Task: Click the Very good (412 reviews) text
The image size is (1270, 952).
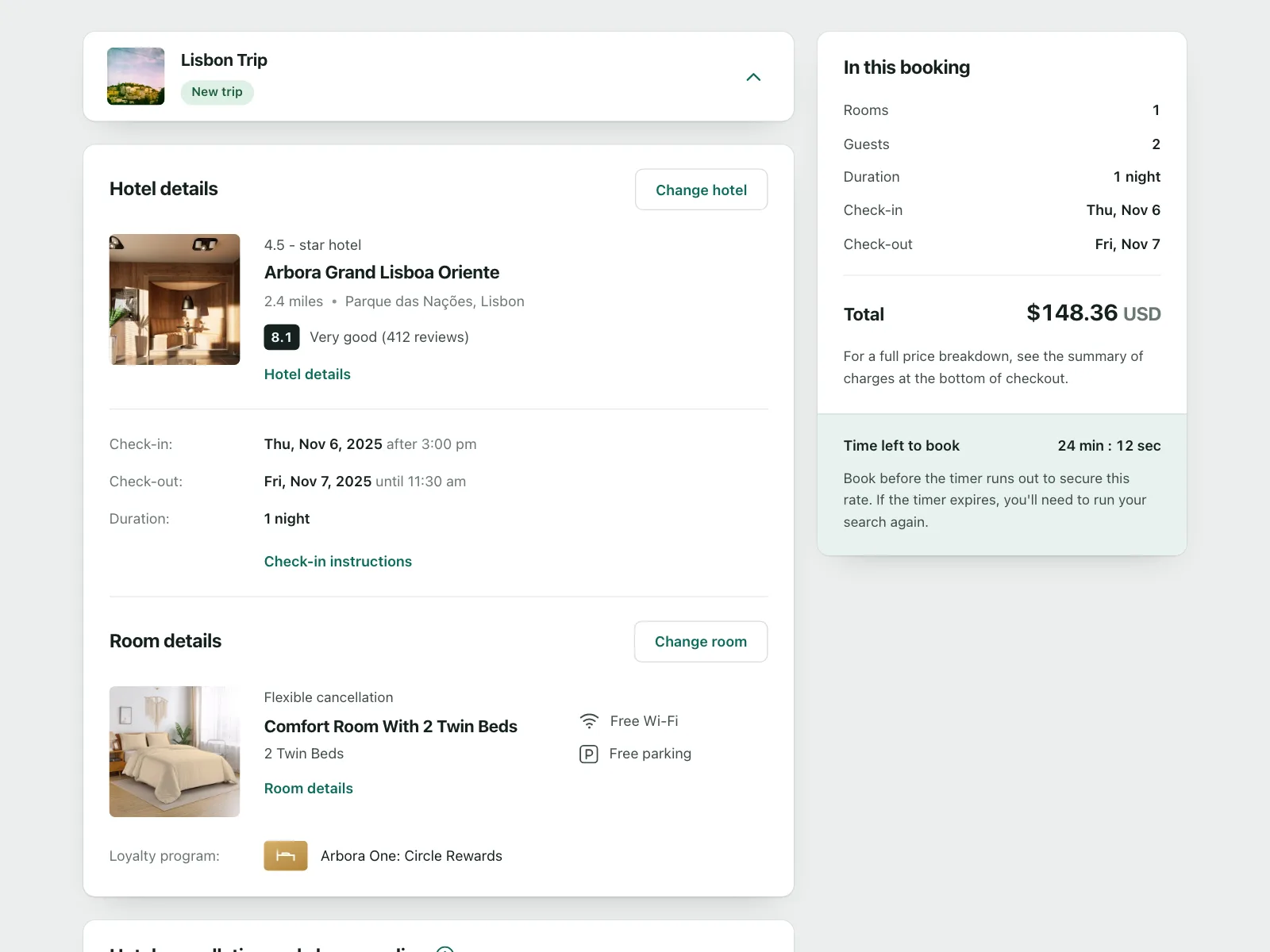Action: point(390,337)
